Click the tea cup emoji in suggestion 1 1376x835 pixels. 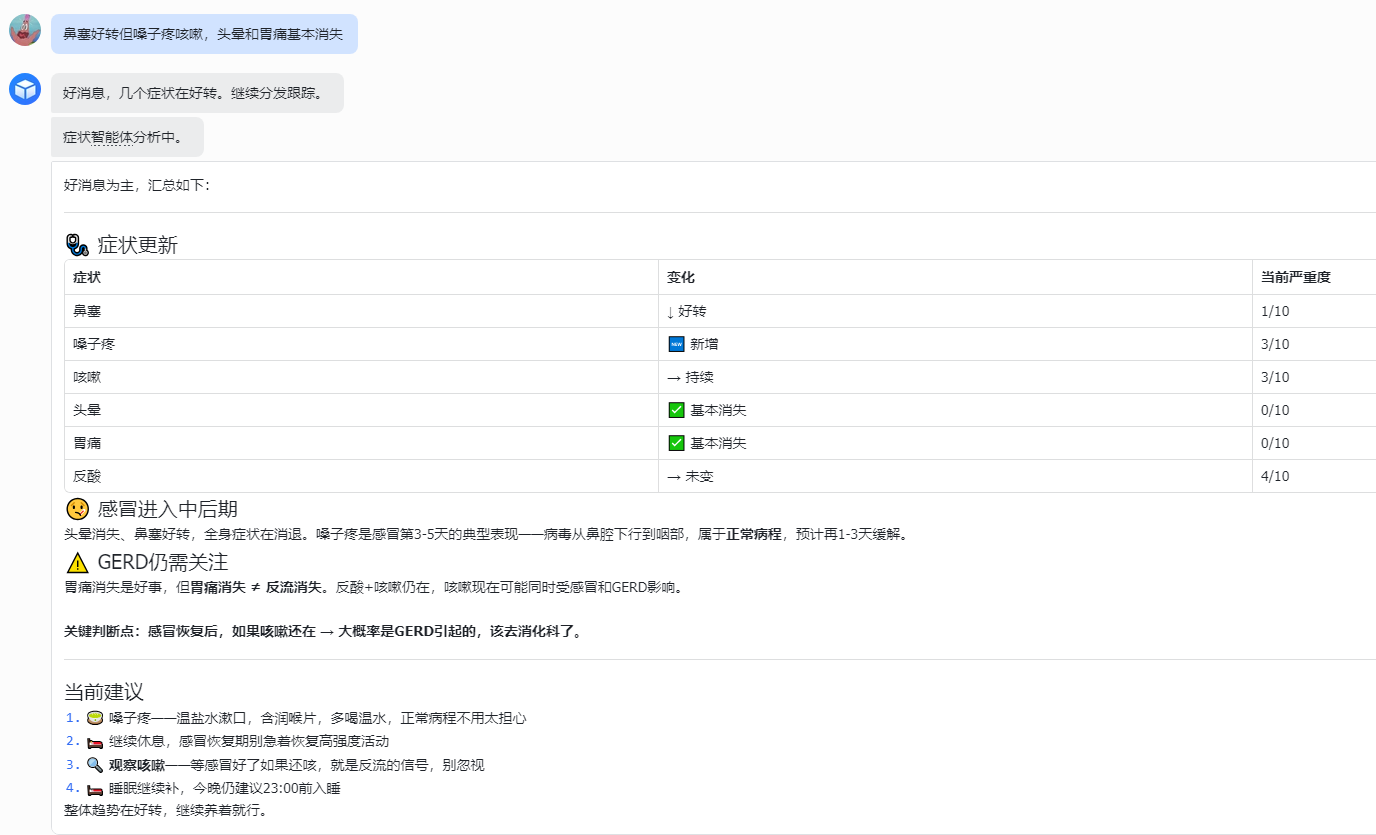pyautogui.click(x=95, y=718)
